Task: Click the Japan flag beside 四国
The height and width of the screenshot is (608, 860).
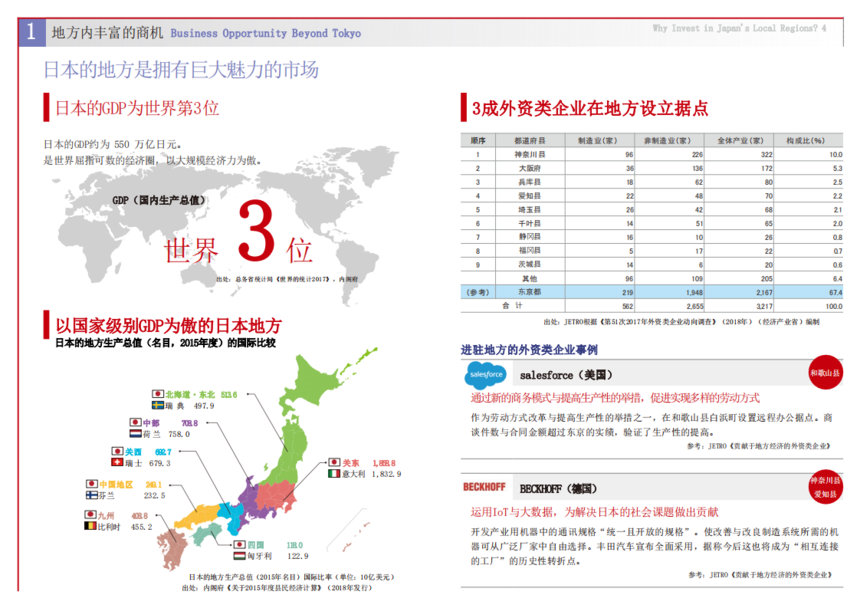Action: [x=239, y=544]
